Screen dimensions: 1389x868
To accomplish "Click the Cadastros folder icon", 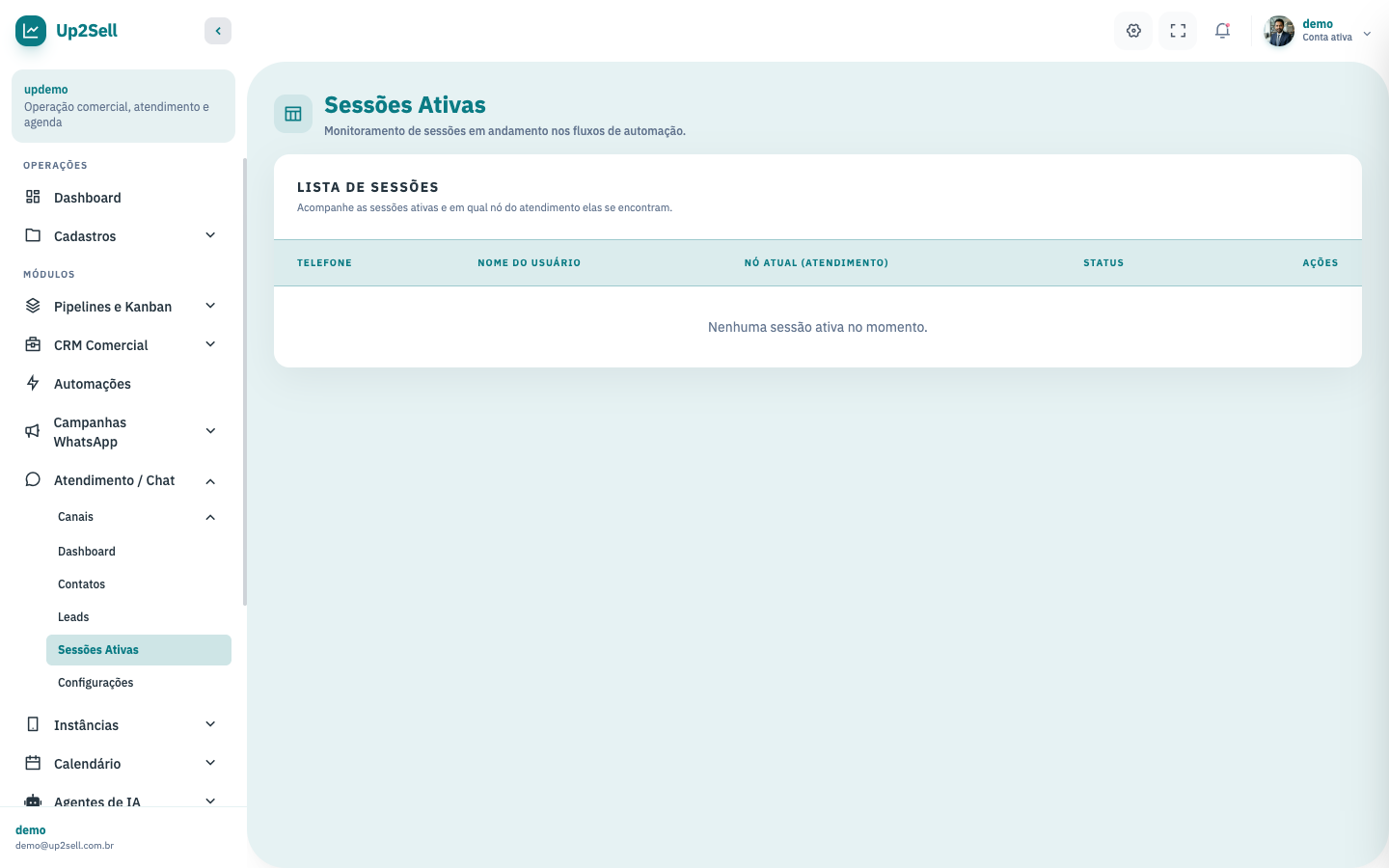I will [x=33, y=235].
